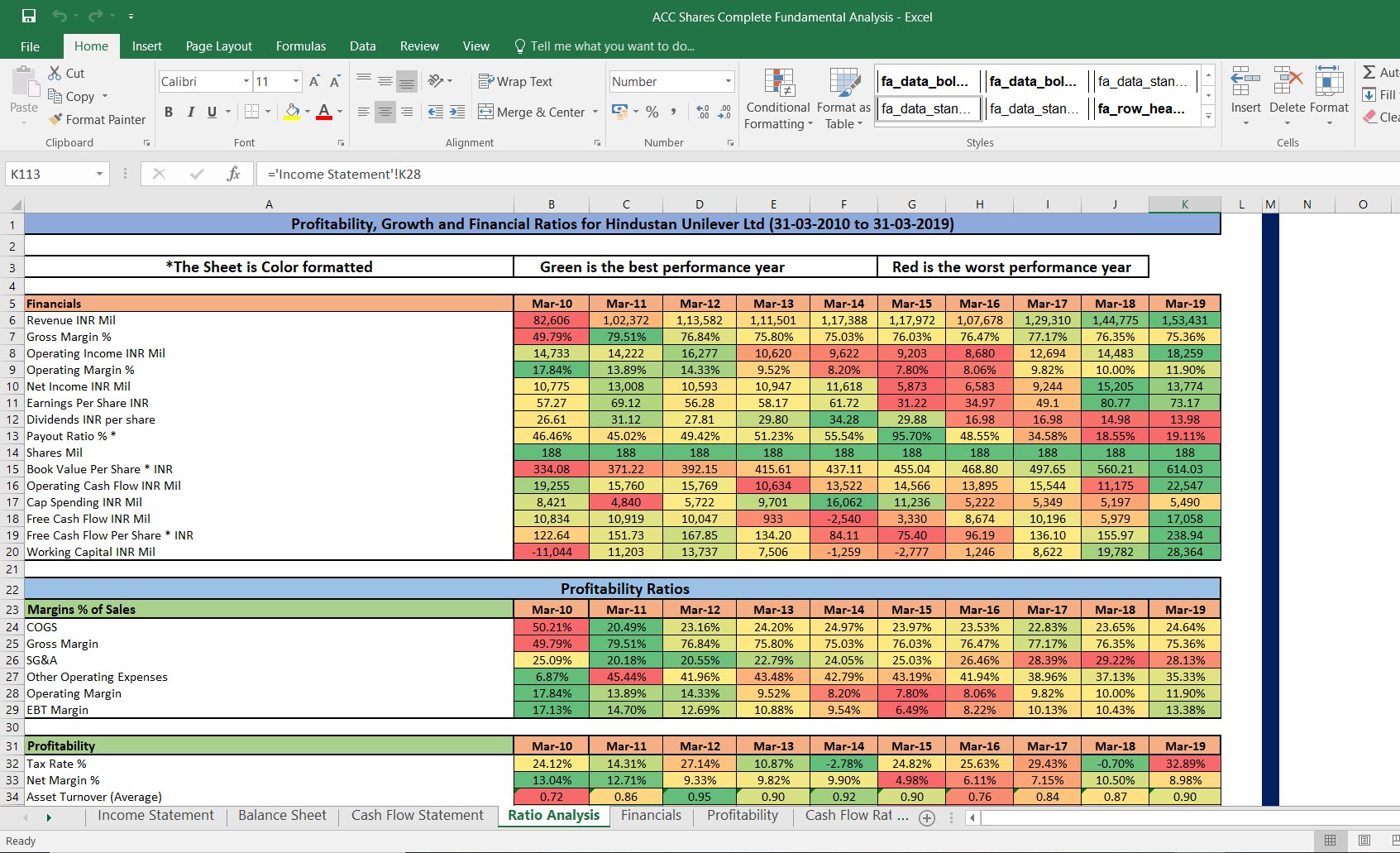Open the font size dropdown
The height and width of the screenshot is (853, 1400).
click(296, 81)
